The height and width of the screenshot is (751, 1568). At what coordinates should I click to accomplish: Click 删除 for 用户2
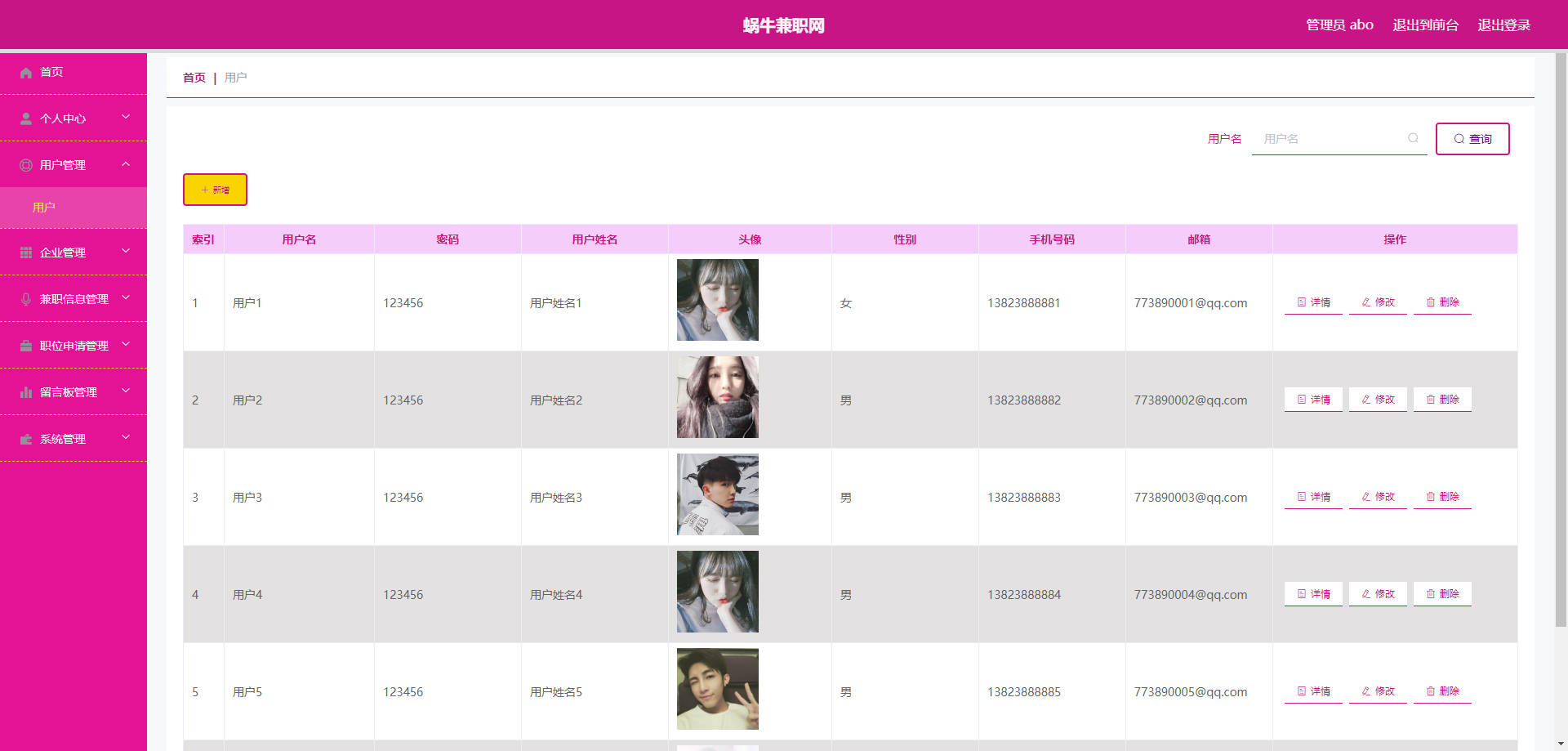point(1442,400)
